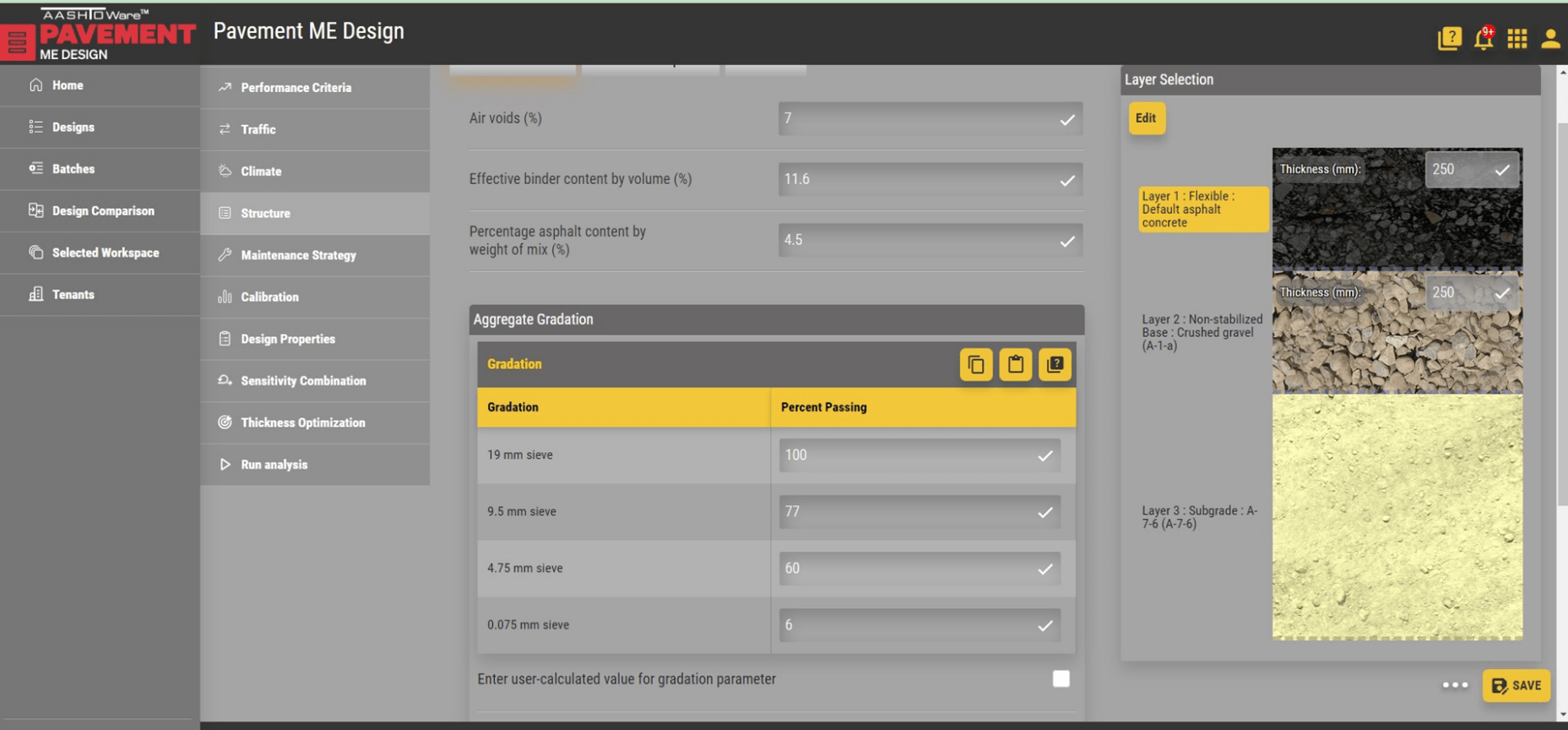The height and width of the screenshot is (730, 1568).
Task: Click the 0.075 mm sieve percent field
Action: 920,625
